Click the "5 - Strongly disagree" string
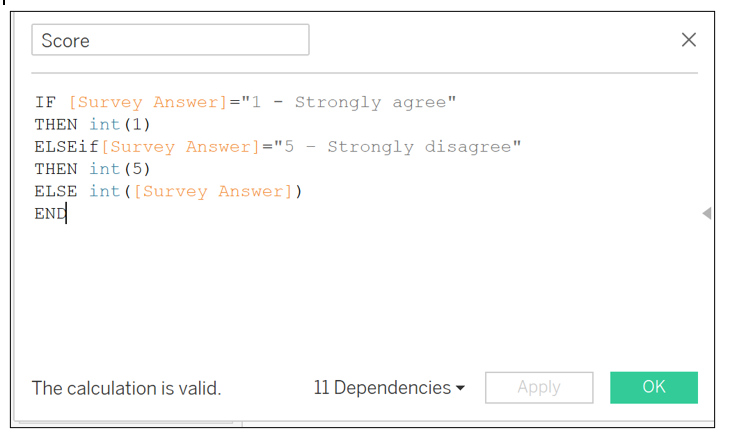Viewport: 733px width, 444px height. point(380,147)
